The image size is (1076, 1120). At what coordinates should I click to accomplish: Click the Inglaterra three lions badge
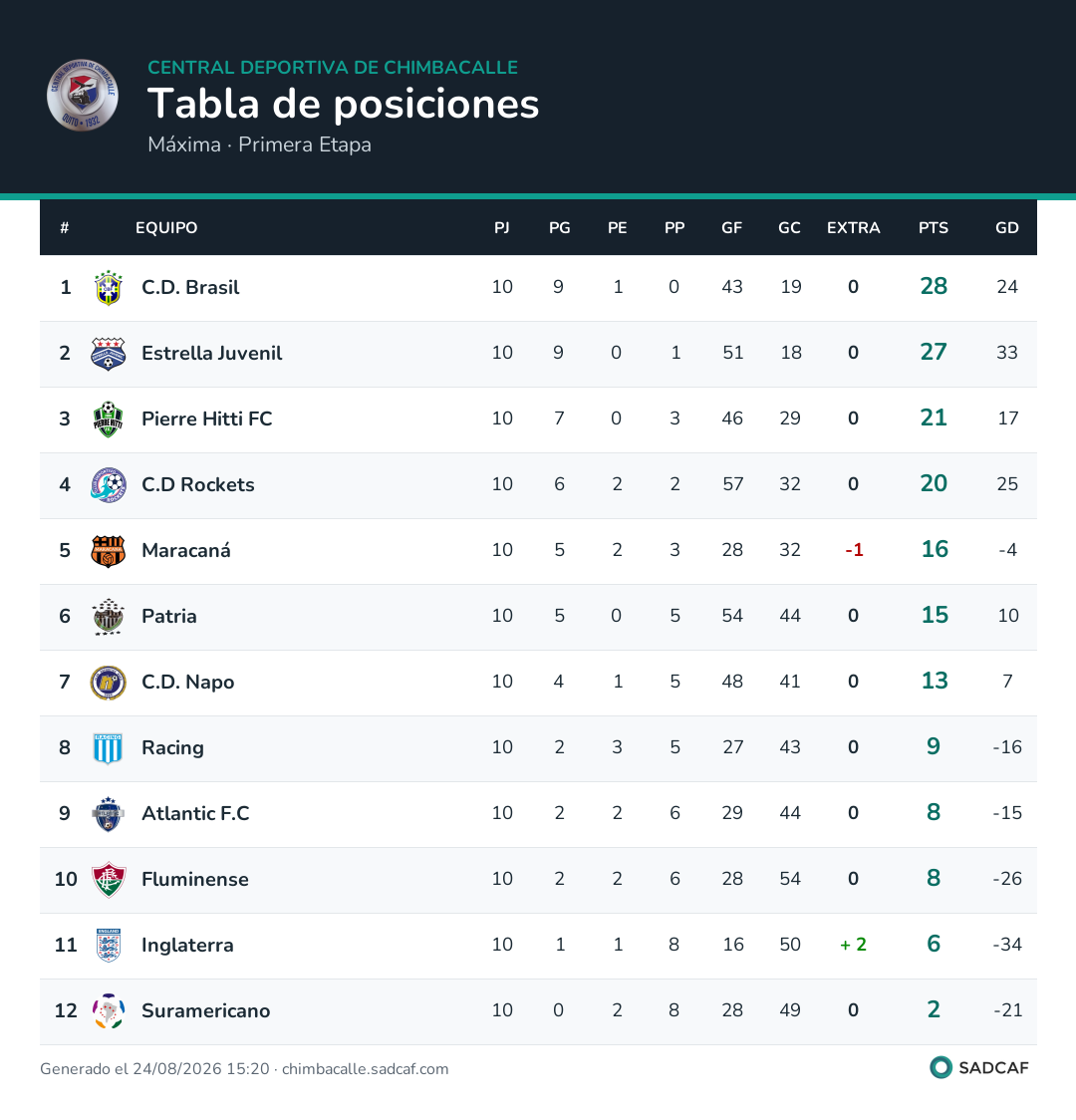(109, 945)
